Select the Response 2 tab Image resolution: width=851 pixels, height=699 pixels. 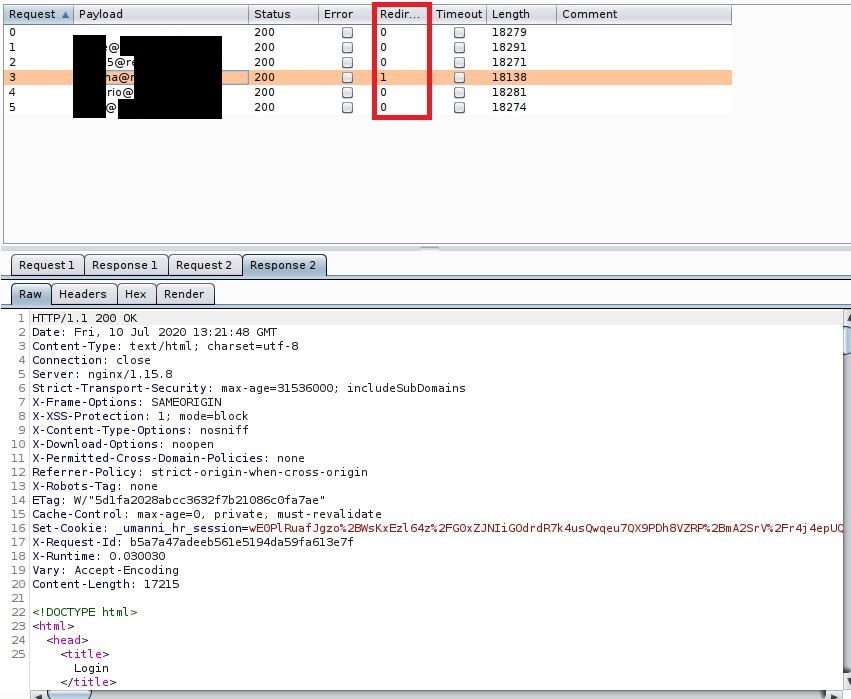(x=284, y=265)
